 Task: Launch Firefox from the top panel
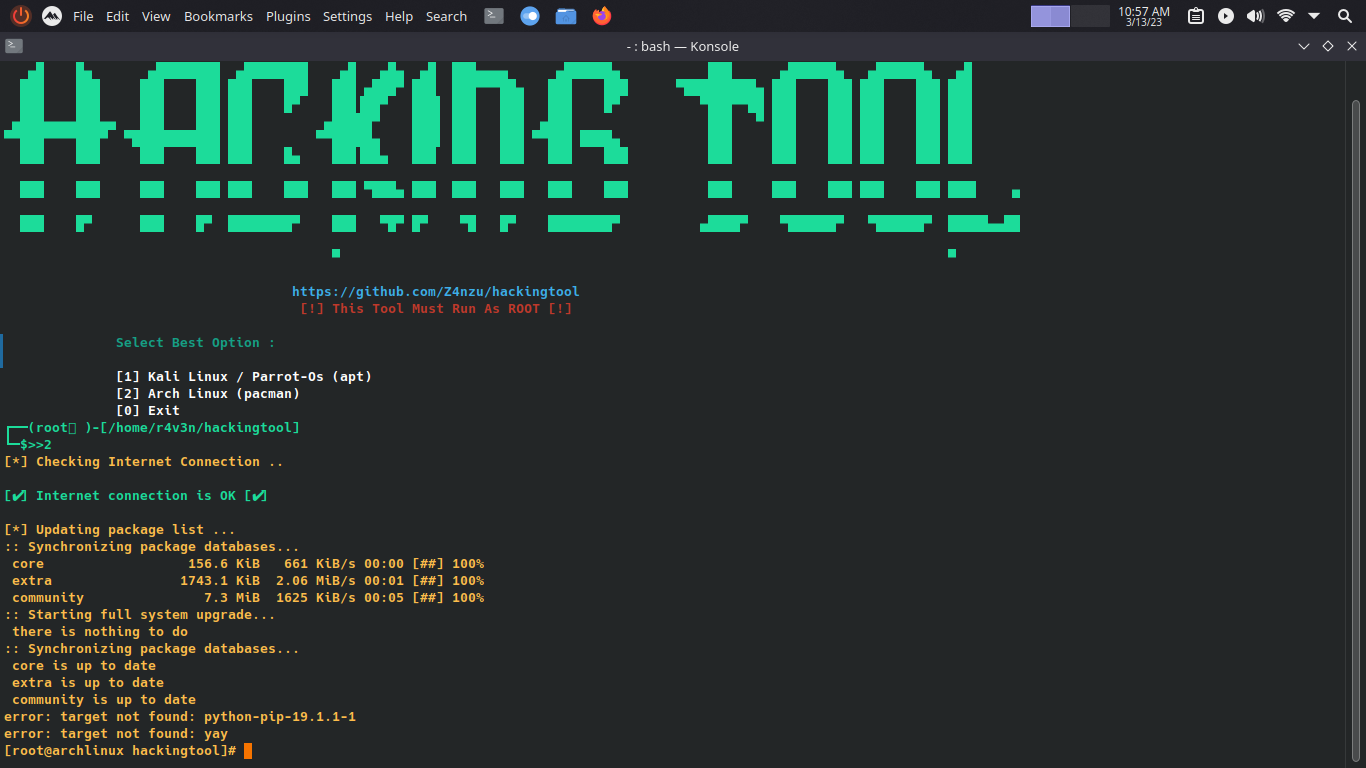pyautogui.click(x=601, y=16)
